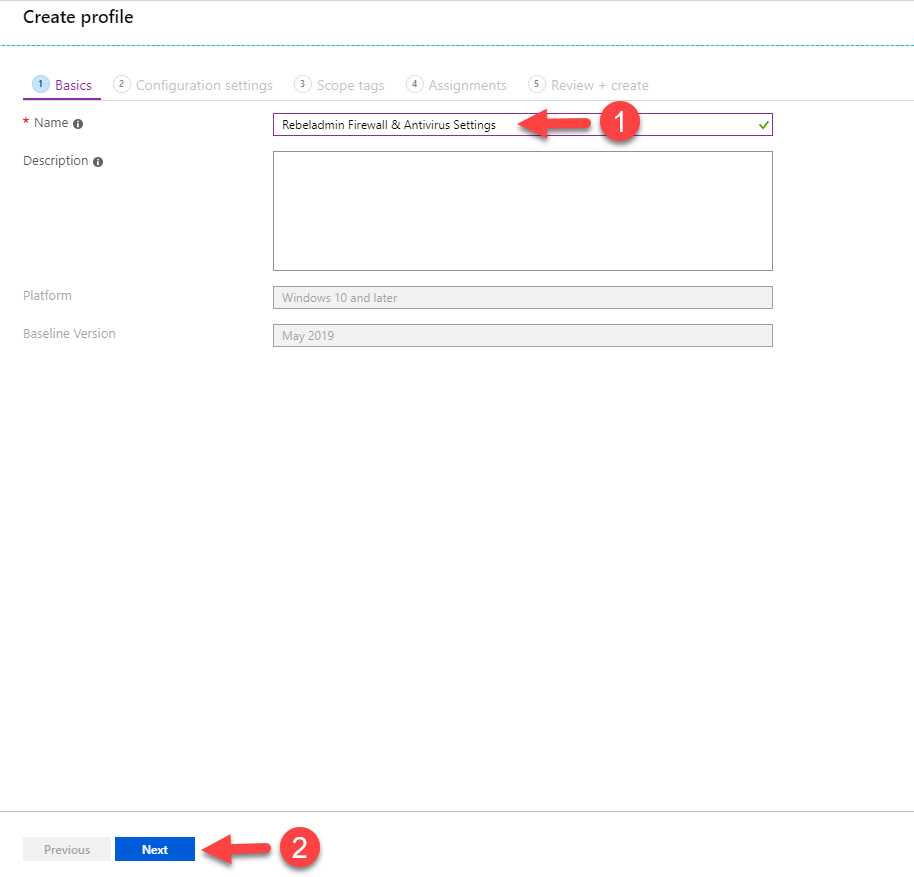Screen dimensions: 914x877
Task: Click the 'Name' field label
Action: pyautogui.click(x=51, y=123)
